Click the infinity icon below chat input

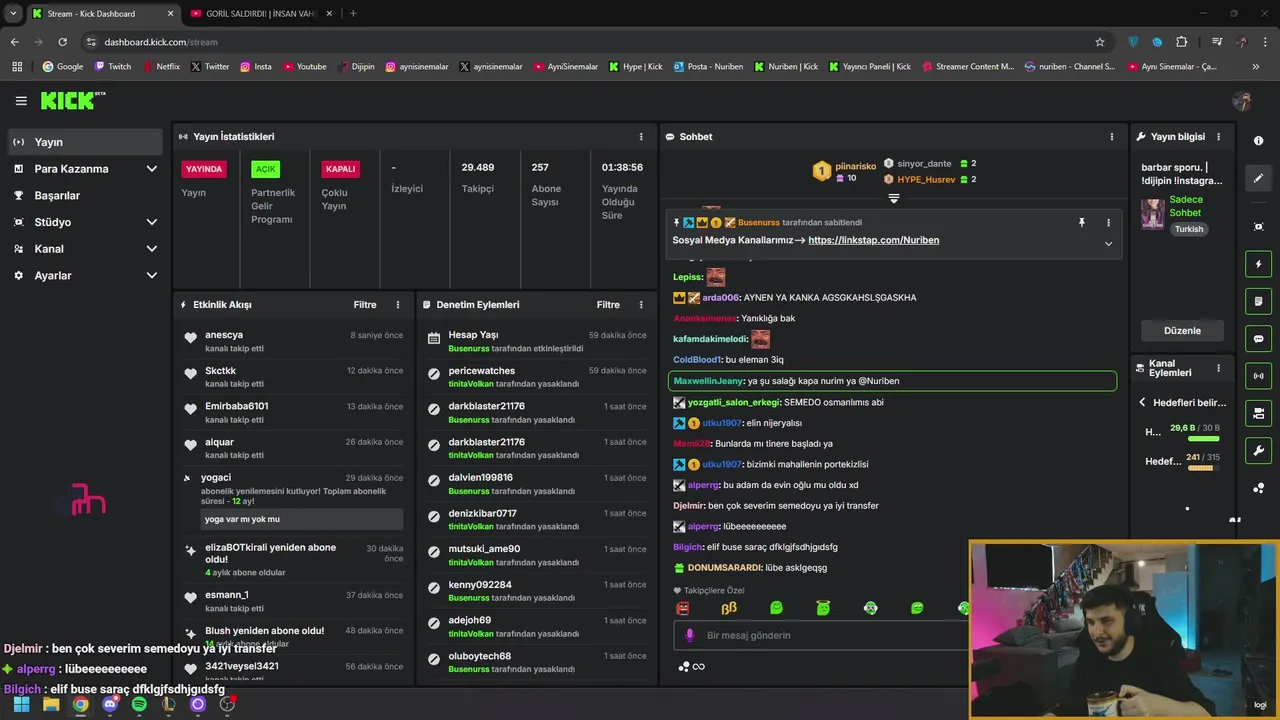point(699,667)
